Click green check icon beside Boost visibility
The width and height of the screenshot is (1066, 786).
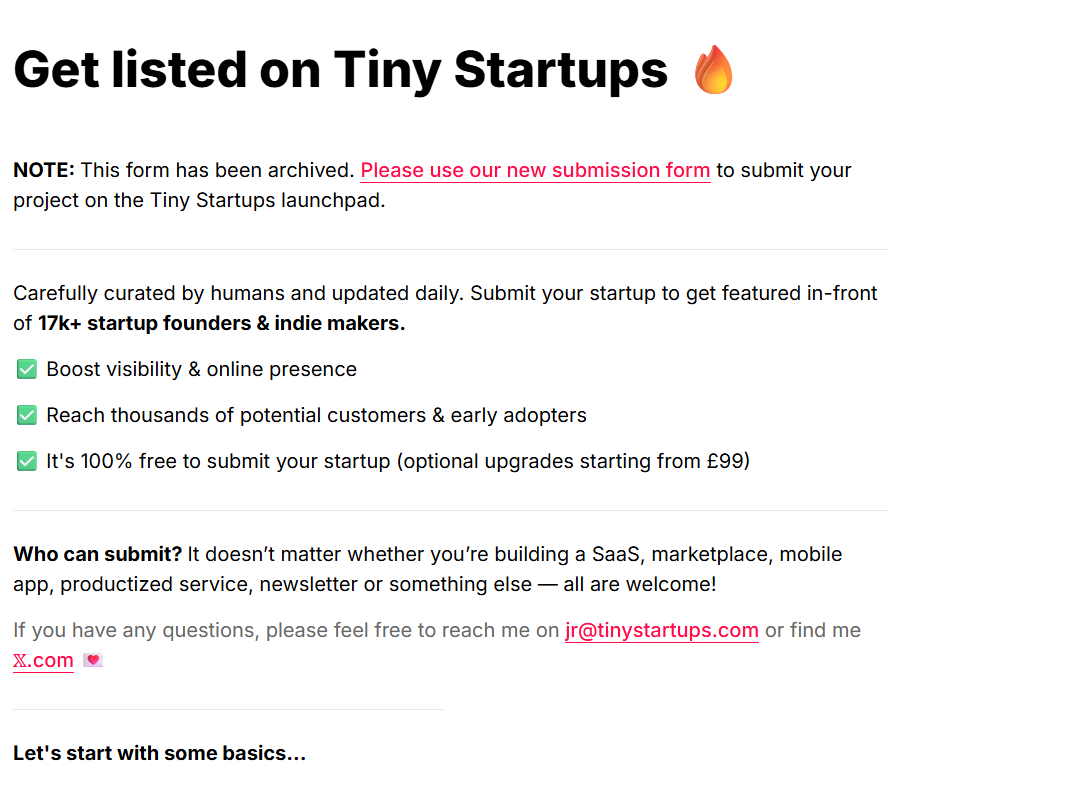tap(27, 369)
